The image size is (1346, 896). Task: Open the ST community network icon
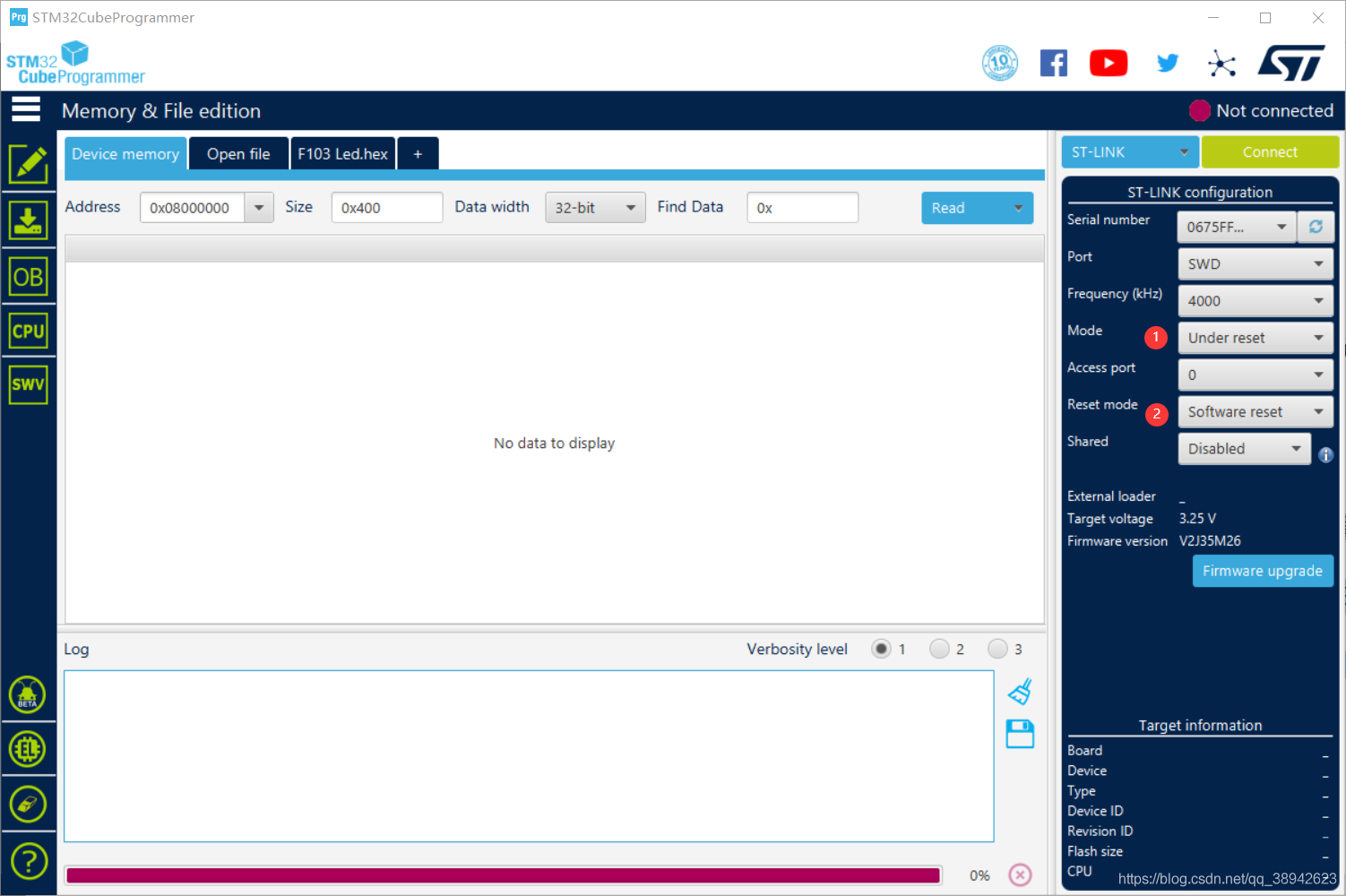pos(1221,64)
